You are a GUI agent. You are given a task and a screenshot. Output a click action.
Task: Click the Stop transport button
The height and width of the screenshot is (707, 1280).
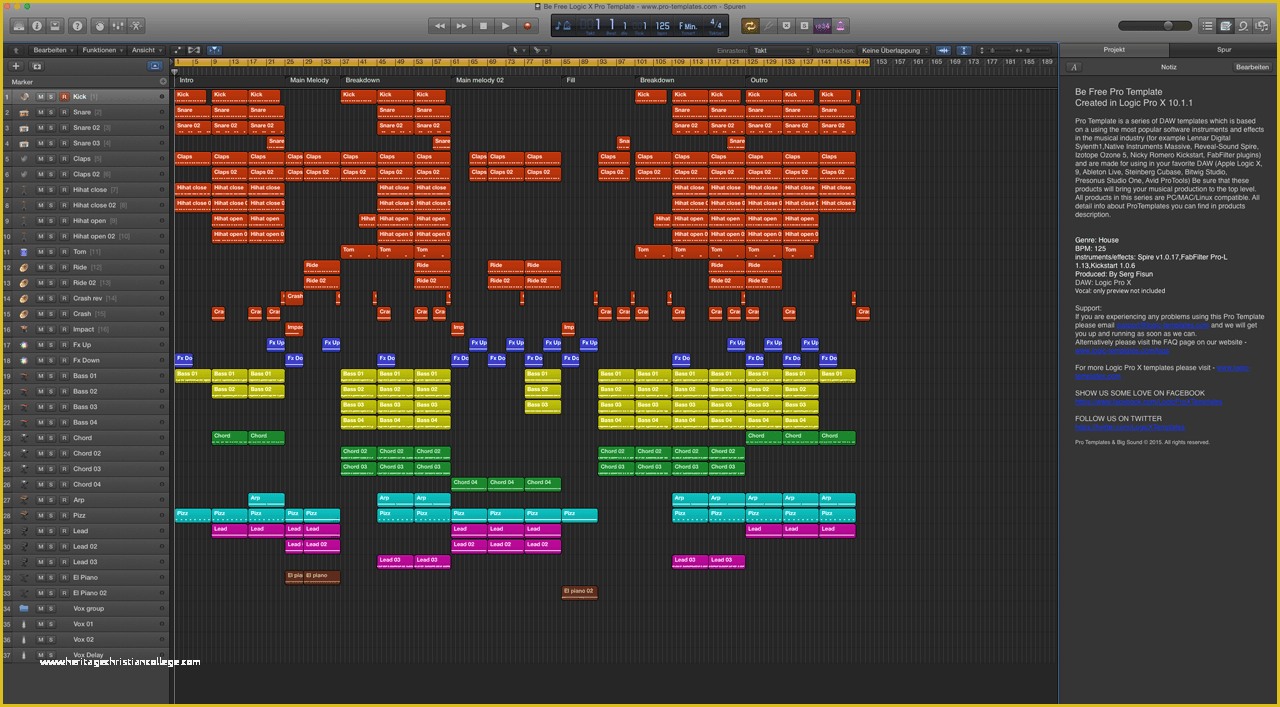click(x=484, y=25)
